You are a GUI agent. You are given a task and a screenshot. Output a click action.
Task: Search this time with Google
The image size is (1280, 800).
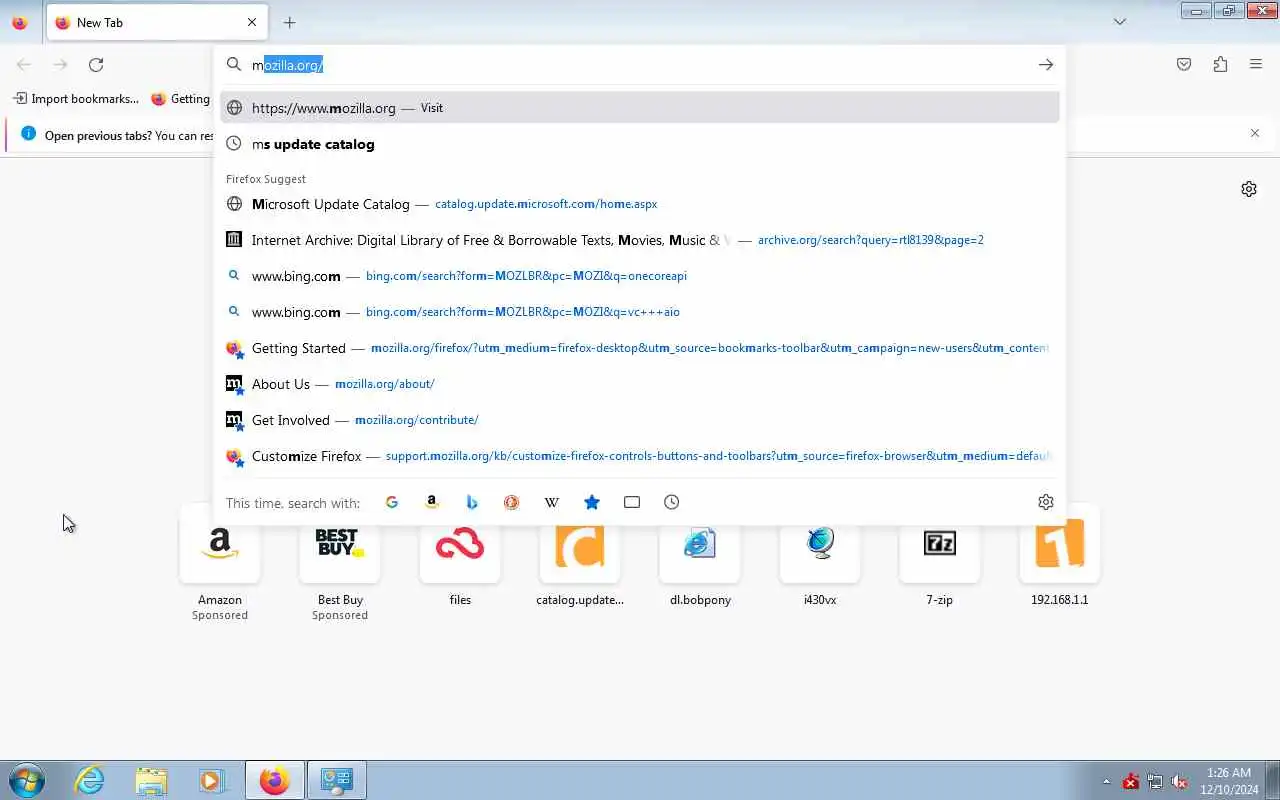[392, 502]
